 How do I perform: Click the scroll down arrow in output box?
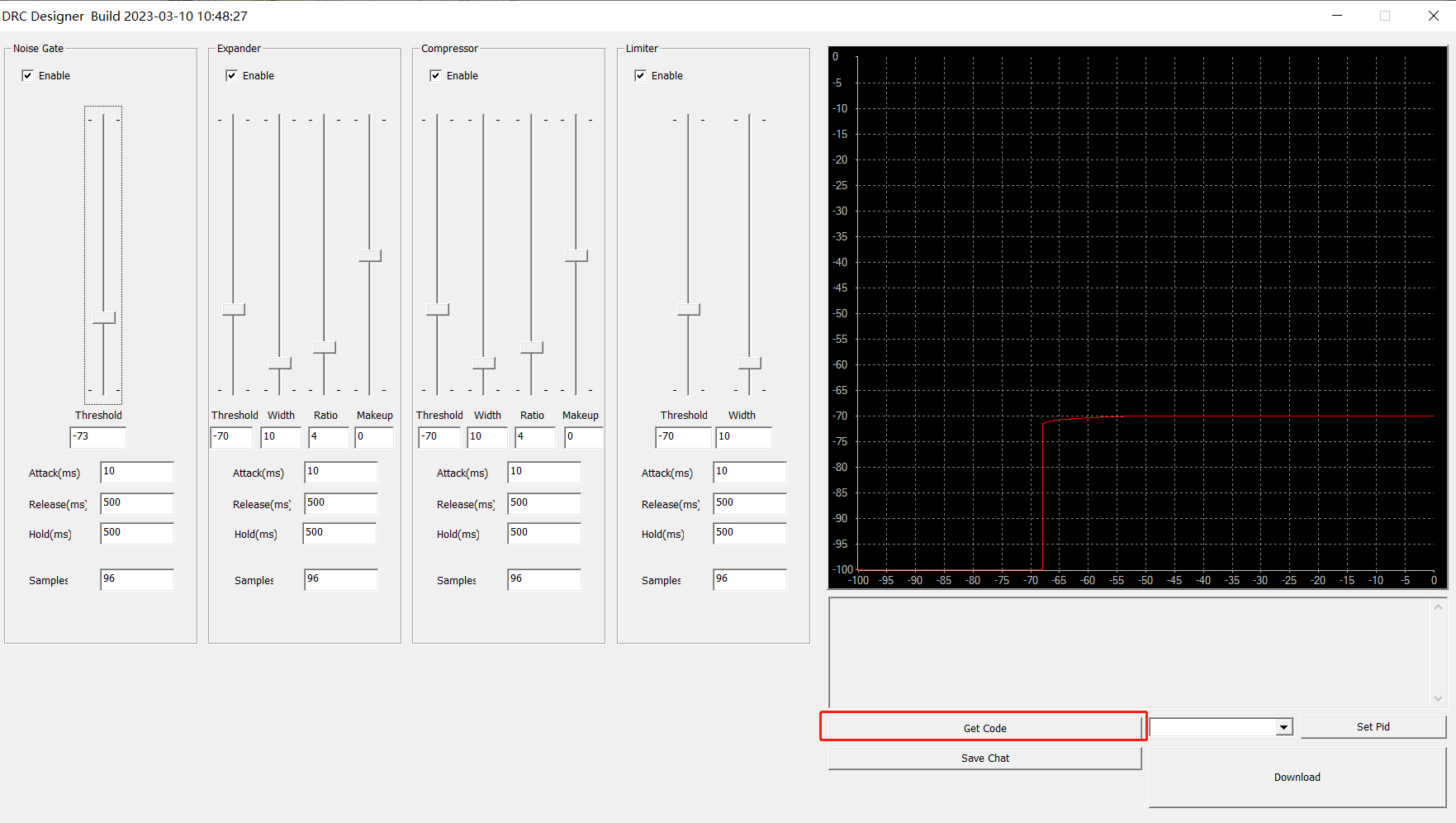tap(1438, 698)
